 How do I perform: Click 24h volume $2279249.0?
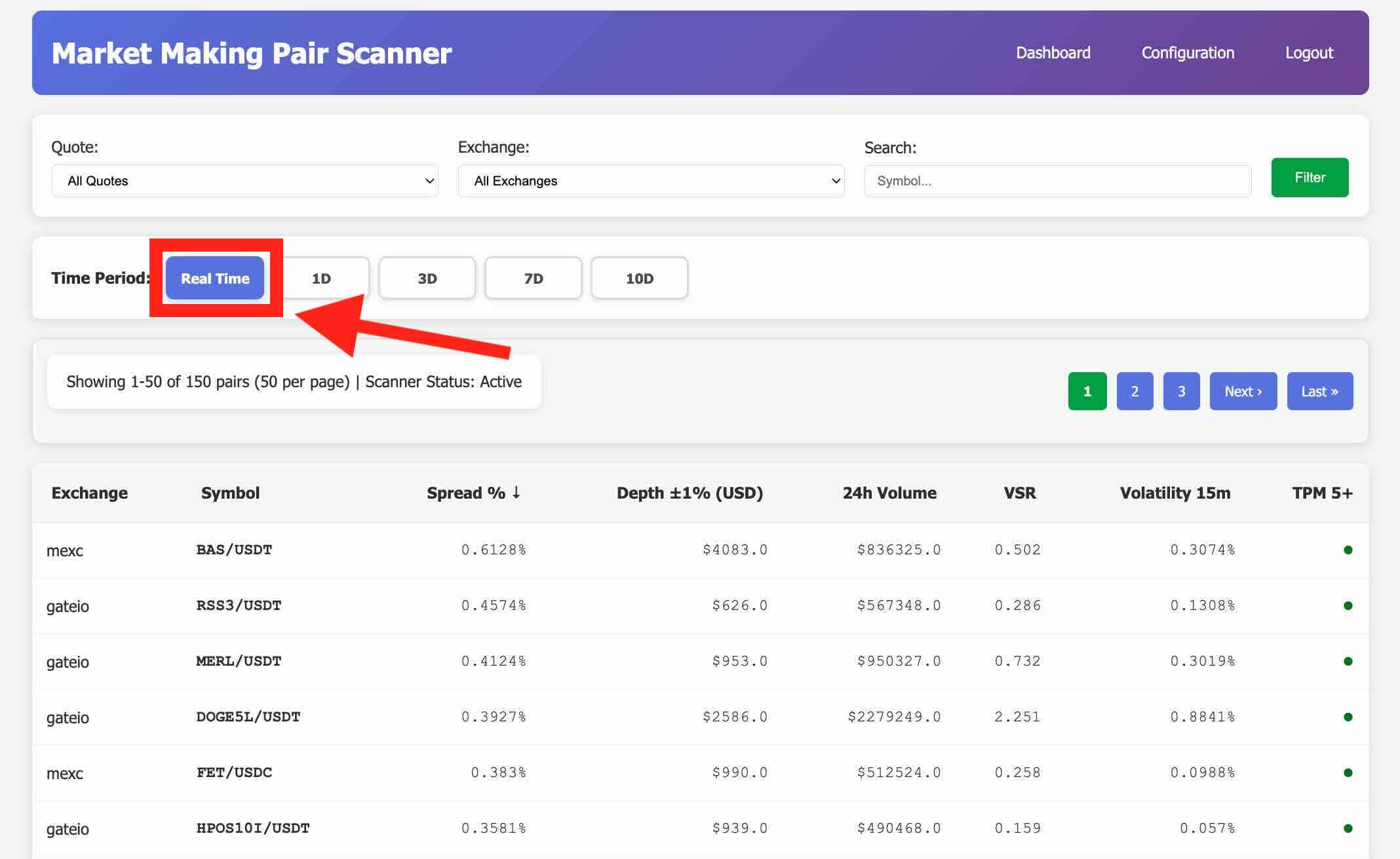(894, 717)
